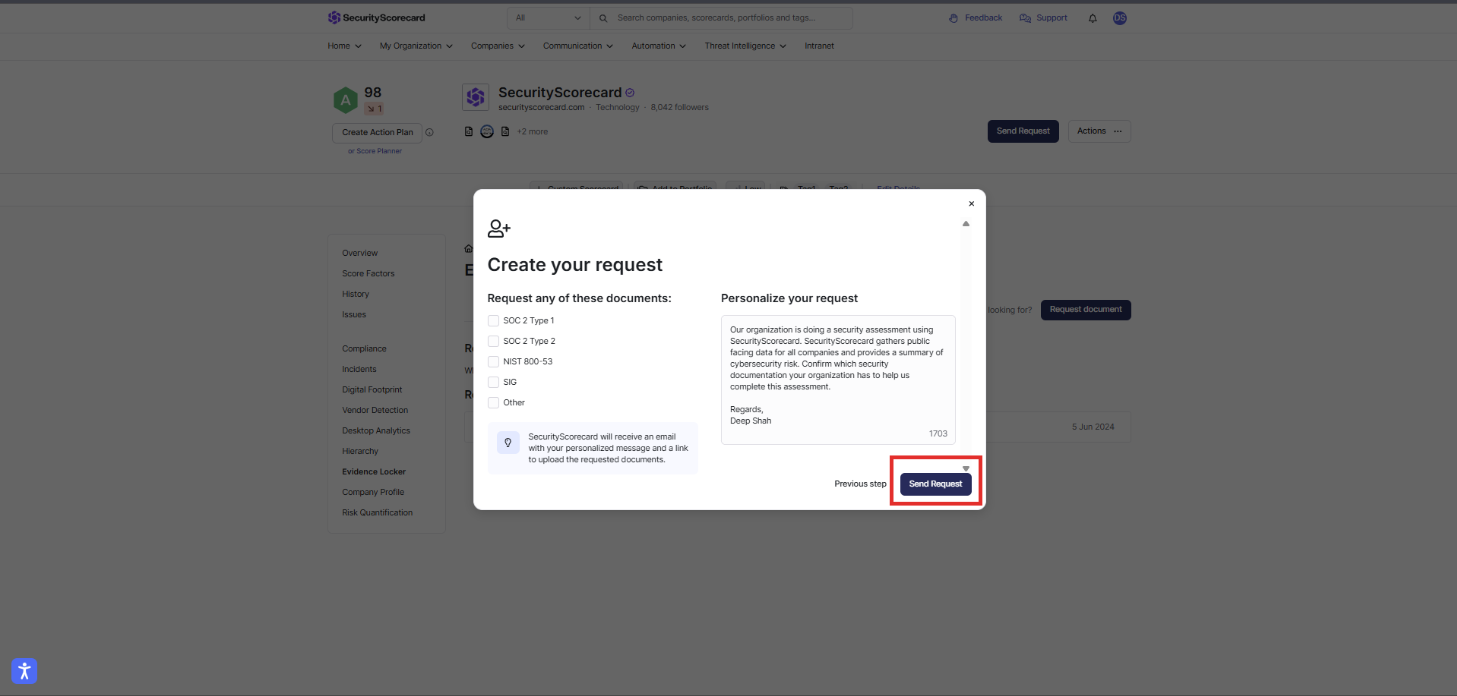This screenshot has width=1457, height=696.
Task: Expand the My Organization menu
Action: coord(416,46)
